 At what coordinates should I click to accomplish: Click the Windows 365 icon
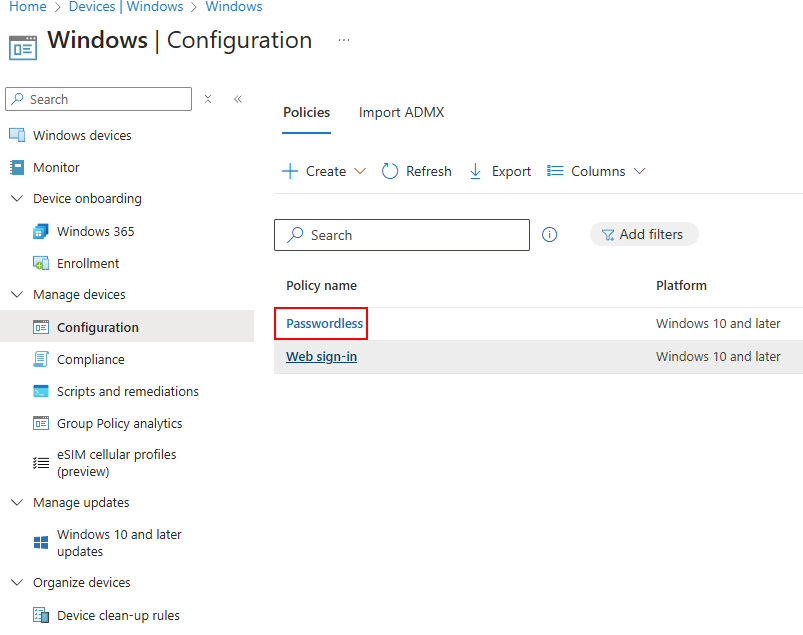(41, 231)
